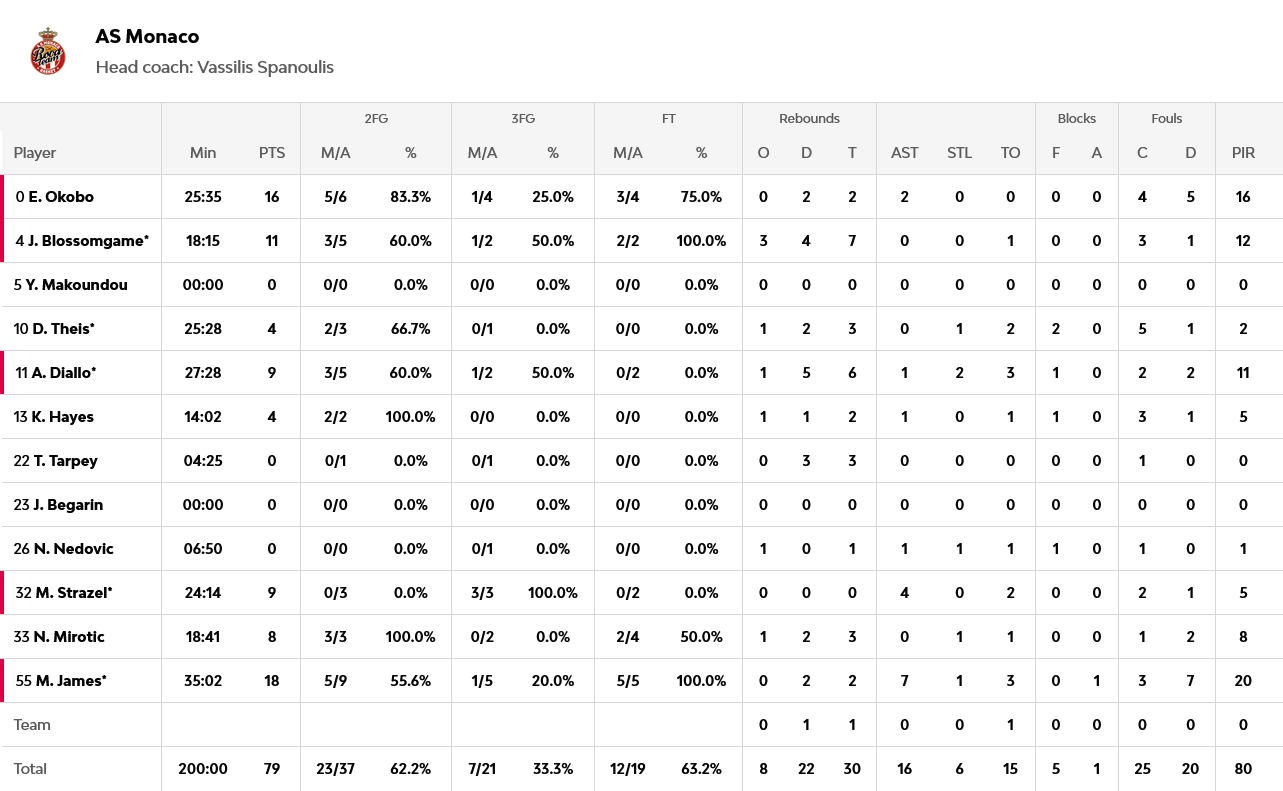Open E. Okobo's player page
The width and height of the screenshot is (1283, 791).
(61, 197)
